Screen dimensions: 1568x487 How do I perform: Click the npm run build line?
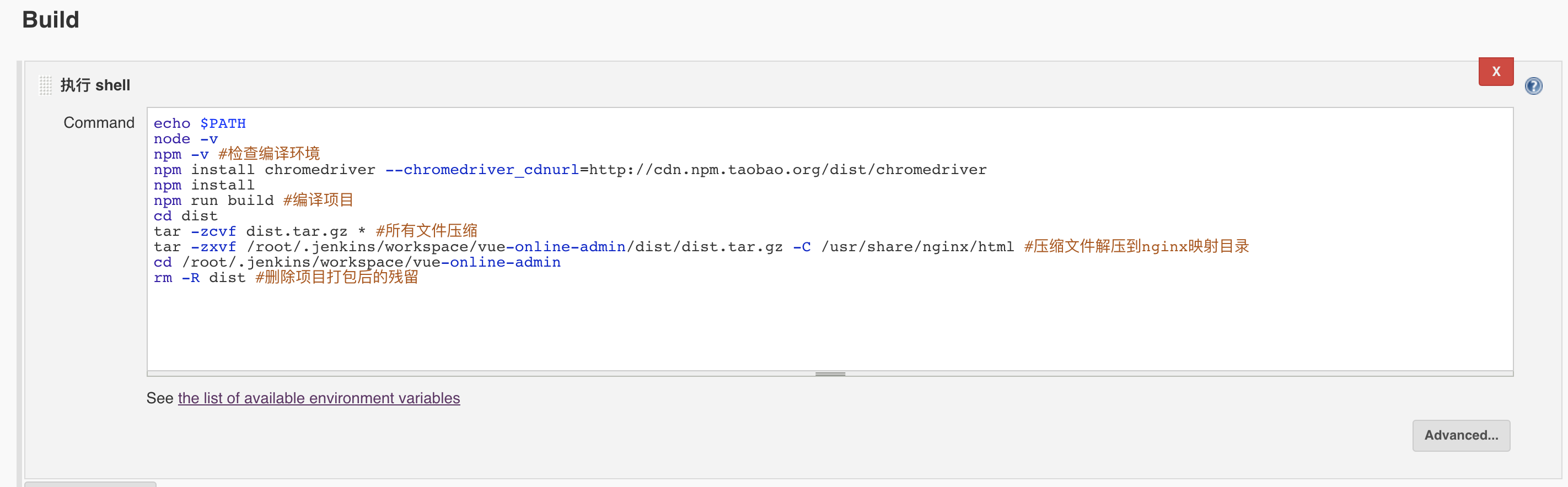[x=253, y=200]
